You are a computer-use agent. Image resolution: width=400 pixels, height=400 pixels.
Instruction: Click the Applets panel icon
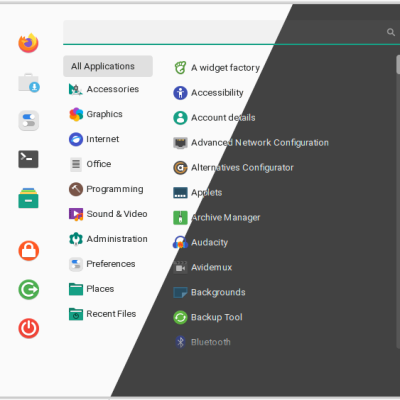(180, 193)
